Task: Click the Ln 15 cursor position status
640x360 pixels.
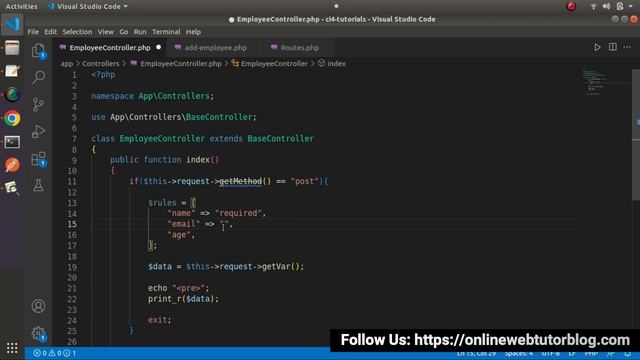Action: [x=476, y=353]
